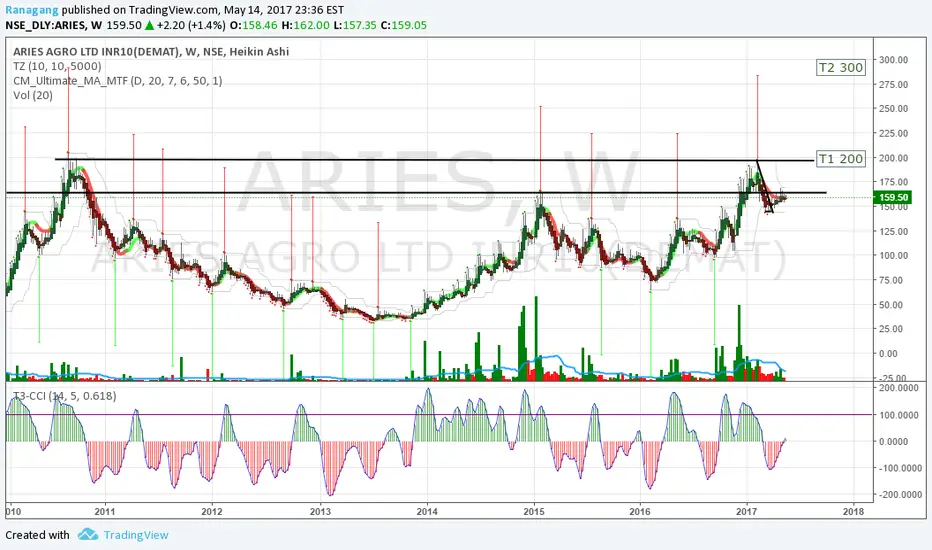Click the open value O:158.46
The width and height of the screenshot is (932, 550).
(x=254, y=26)
